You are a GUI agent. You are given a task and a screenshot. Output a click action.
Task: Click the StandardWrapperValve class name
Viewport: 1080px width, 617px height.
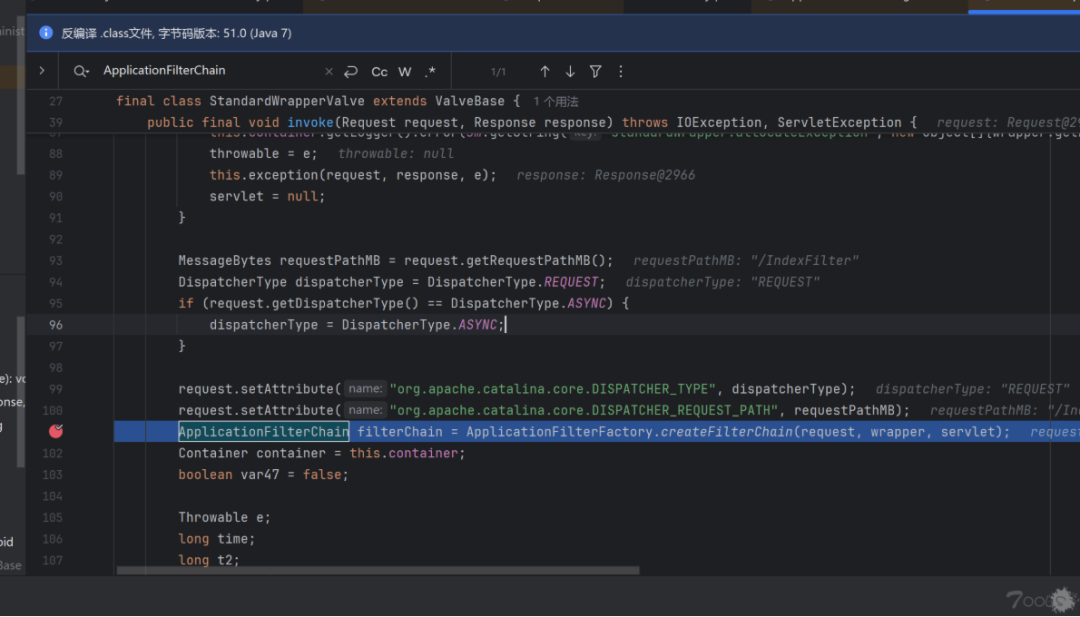287,101
